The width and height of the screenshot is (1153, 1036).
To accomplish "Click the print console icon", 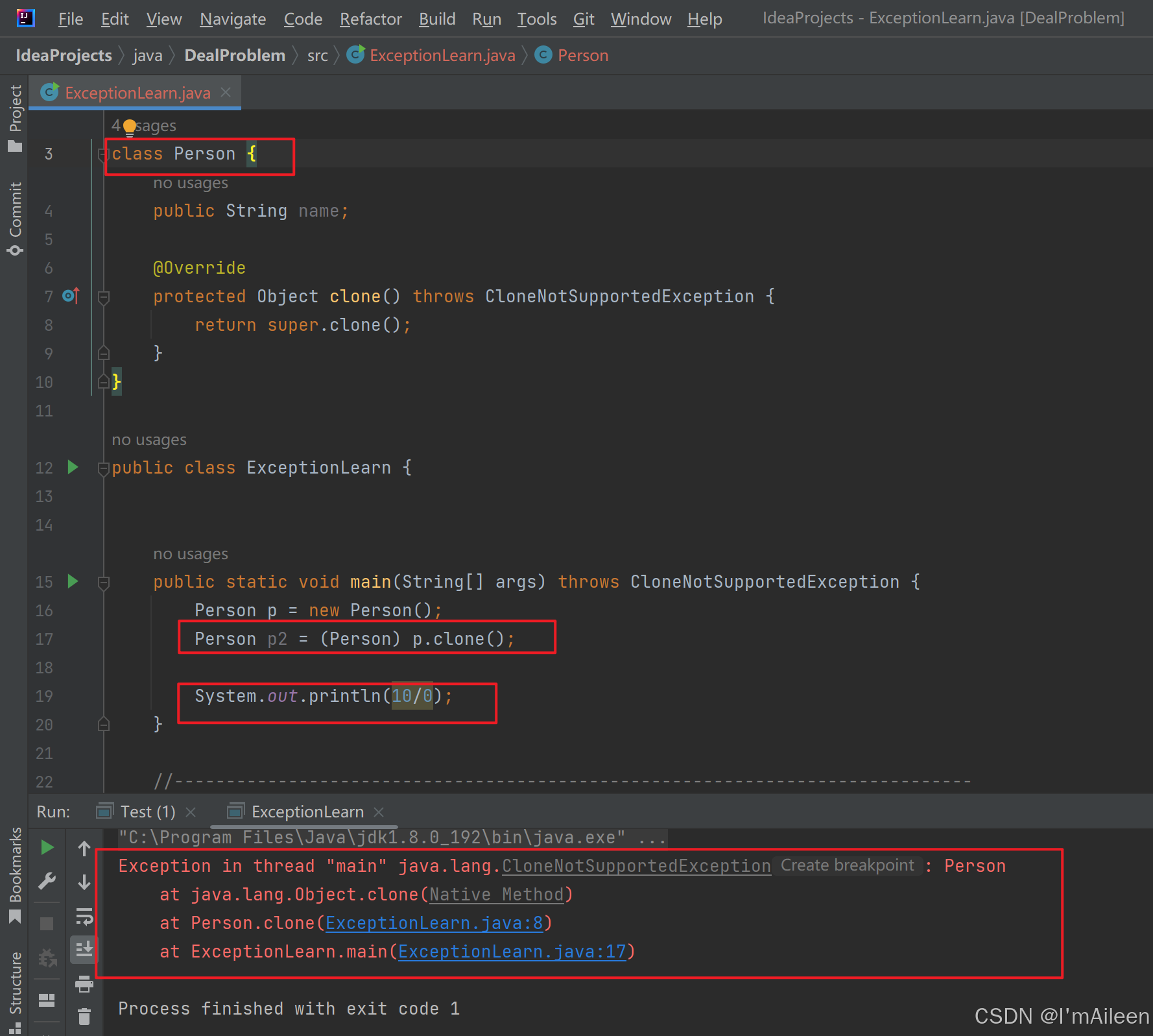I will point(84,984).
